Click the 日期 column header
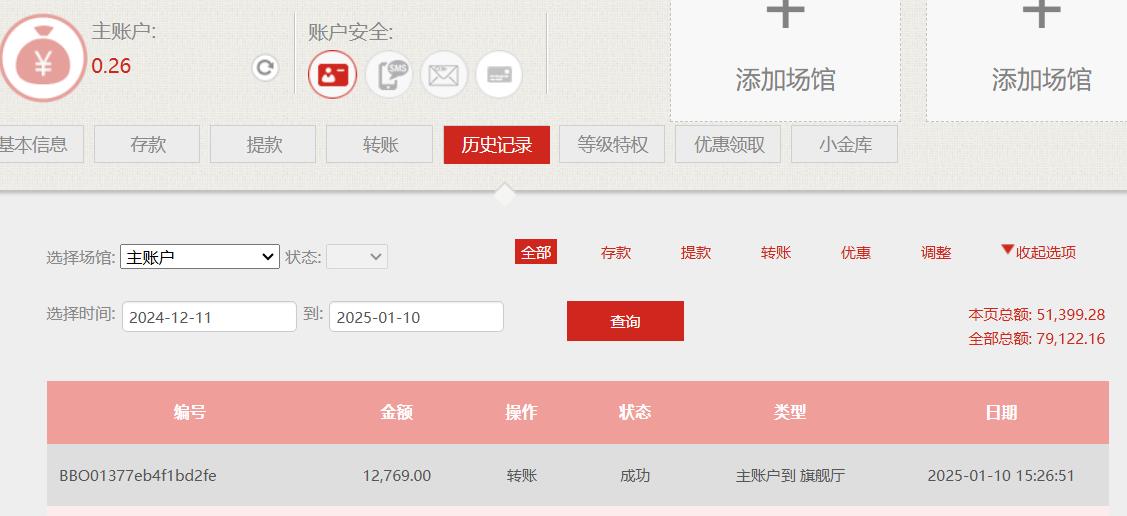 1001,413
